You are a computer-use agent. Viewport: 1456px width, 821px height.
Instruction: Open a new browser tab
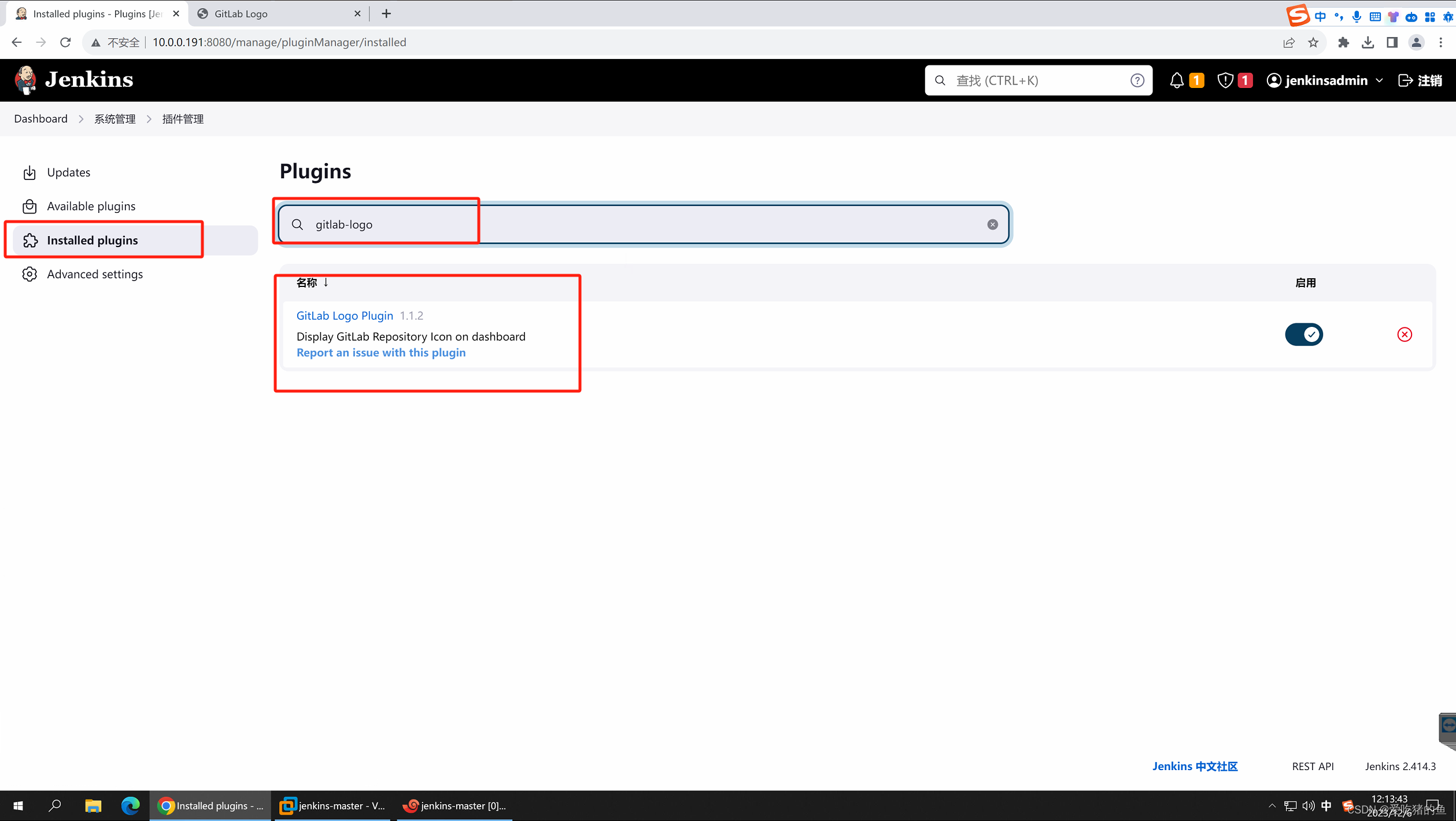pos(386,13)
